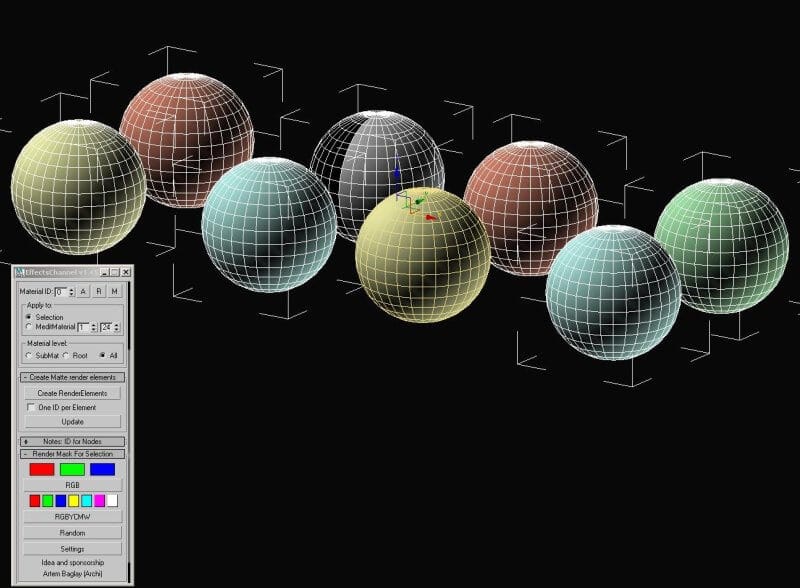Select the Selection radio button under Apply to
The height and width of the screenshot is (588, 800).
[29, 318]
